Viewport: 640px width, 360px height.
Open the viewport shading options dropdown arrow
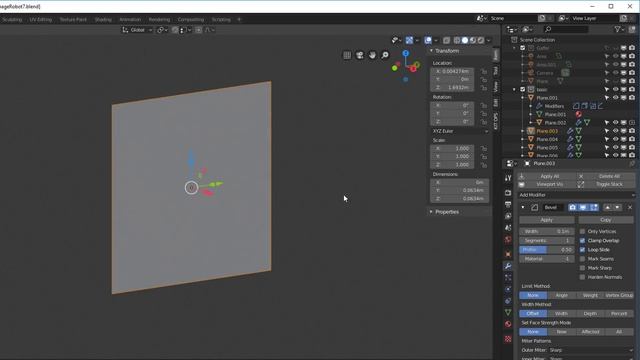(x=489, y=40)
